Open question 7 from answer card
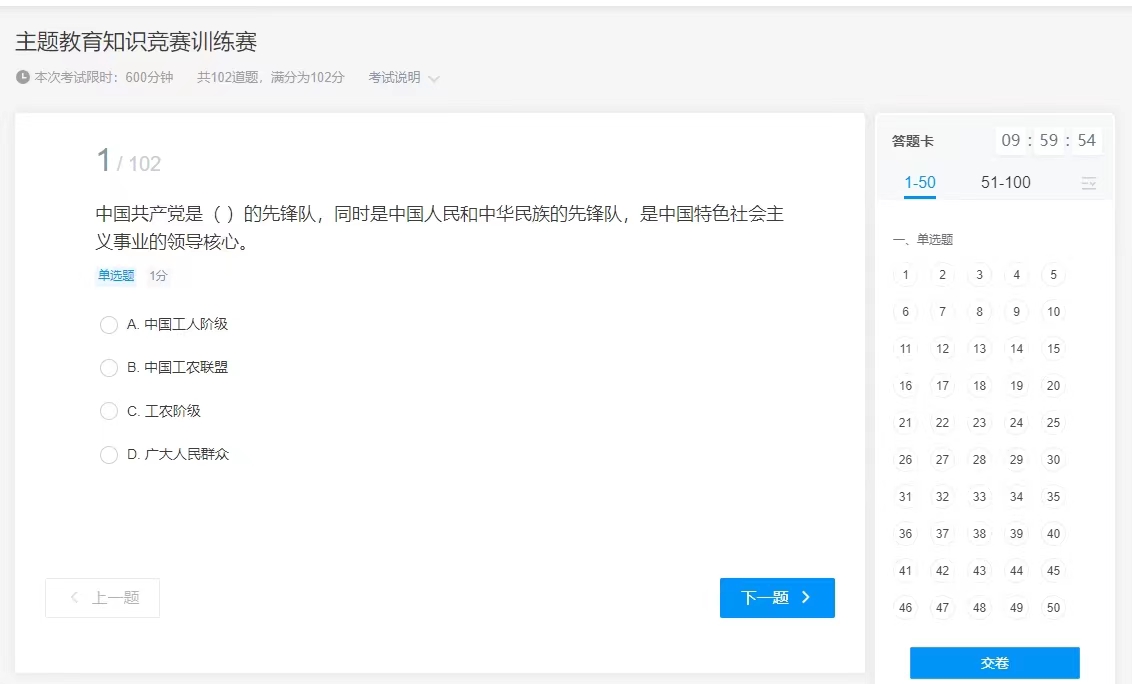Viewport: 1132px width, 684px height. click(942, 311)
